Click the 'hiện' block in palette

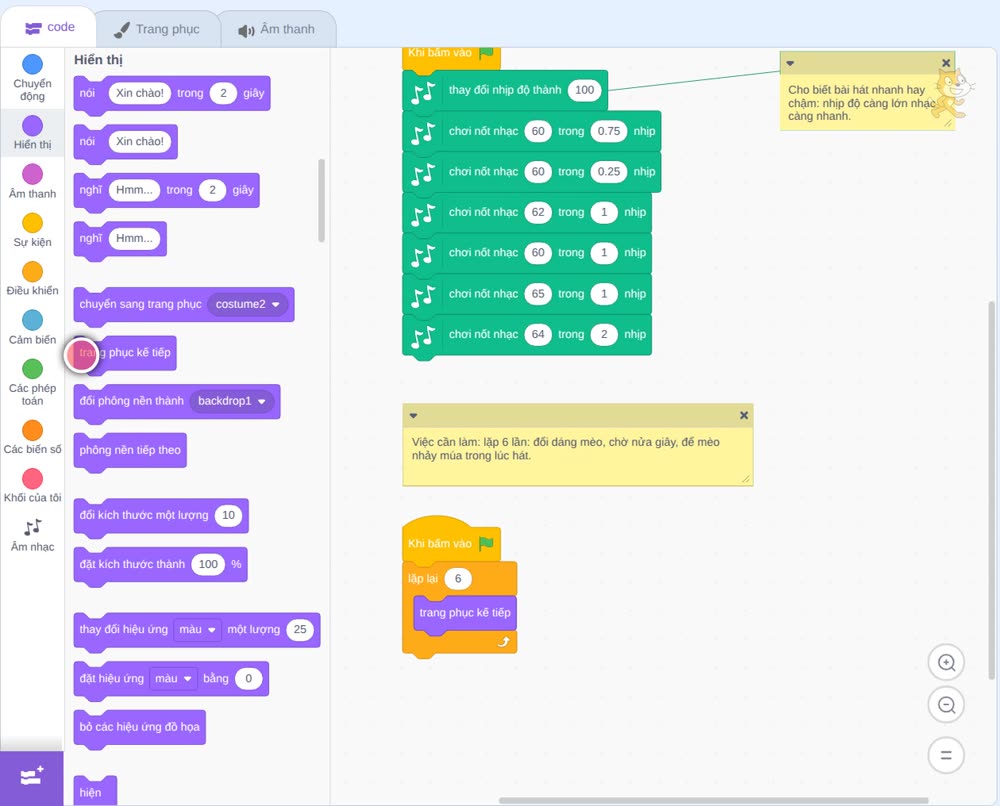[95, 791]
